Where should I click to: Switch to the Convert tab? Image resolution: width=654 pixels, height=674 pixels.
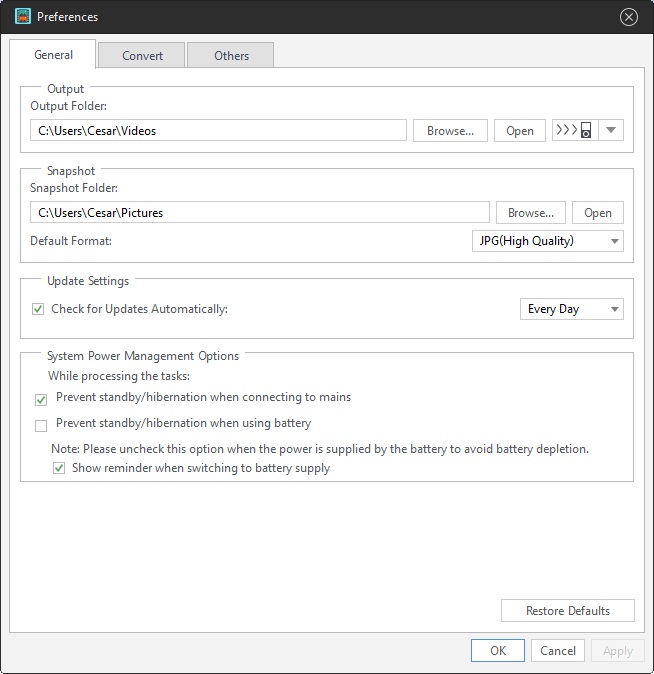click(142, 55)
